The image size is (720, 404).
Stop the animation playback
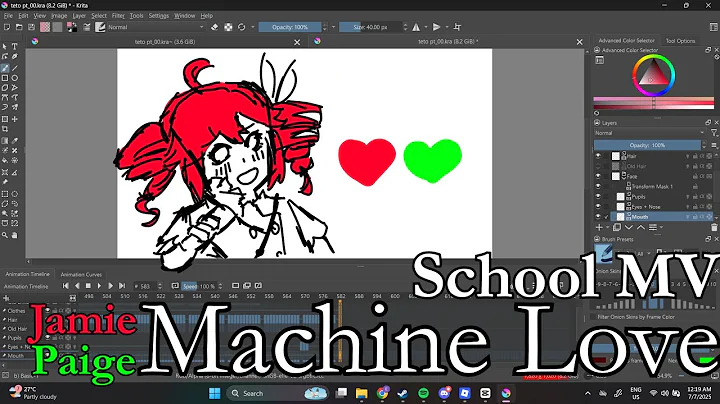[x=89, y=286]
